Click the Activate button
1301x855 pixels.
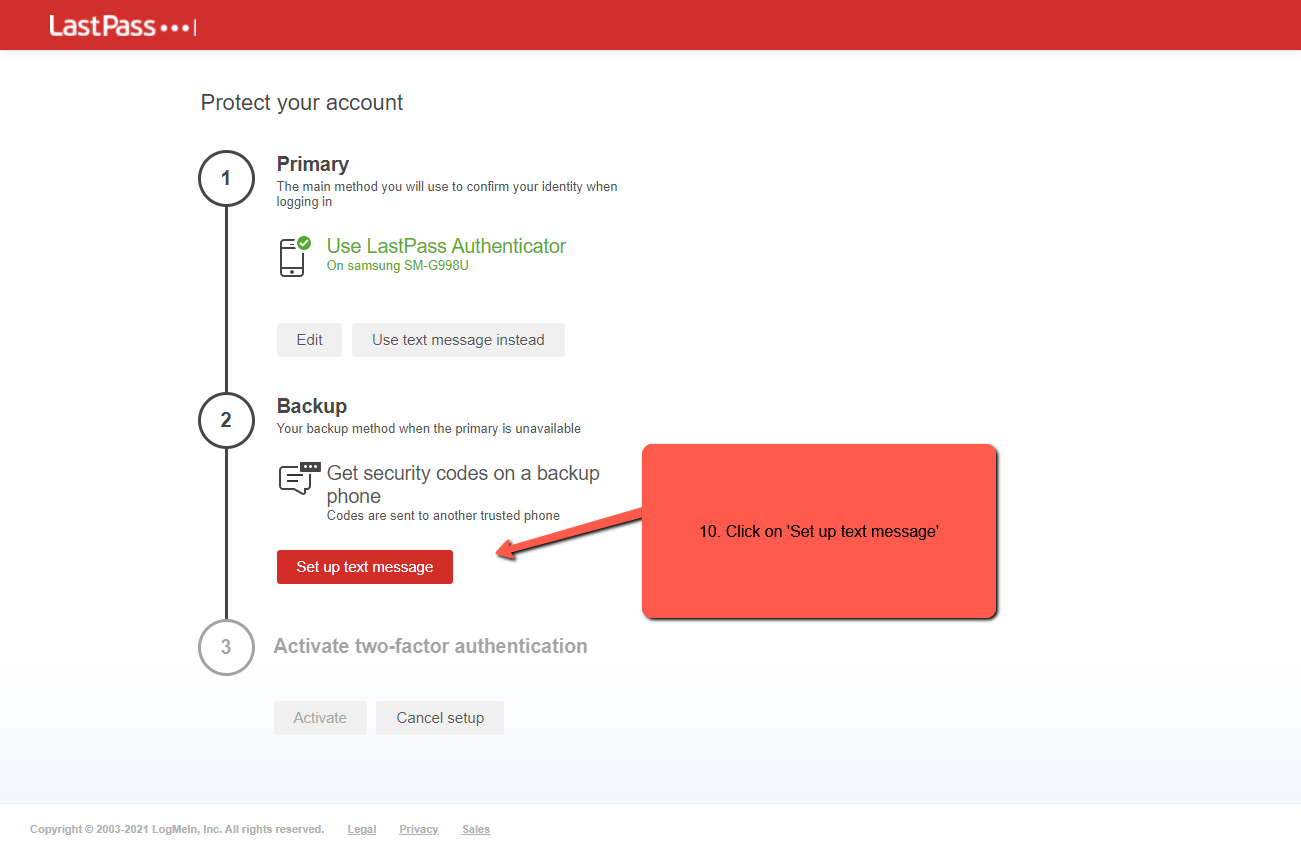pyautogui.click(x=320, y=718)
